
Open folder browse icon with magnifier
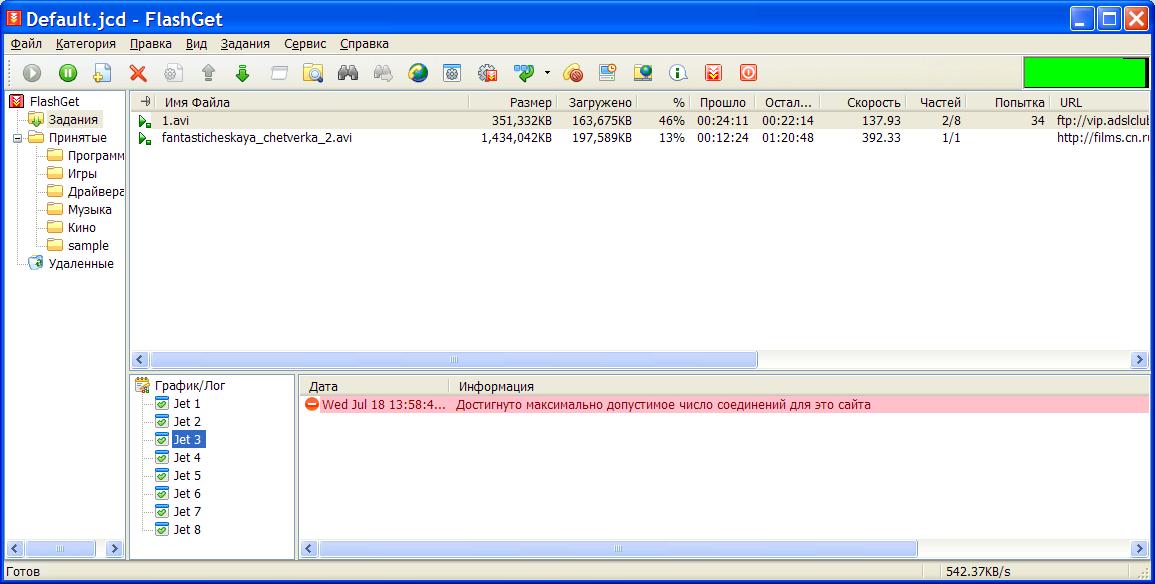coord(313,73)
